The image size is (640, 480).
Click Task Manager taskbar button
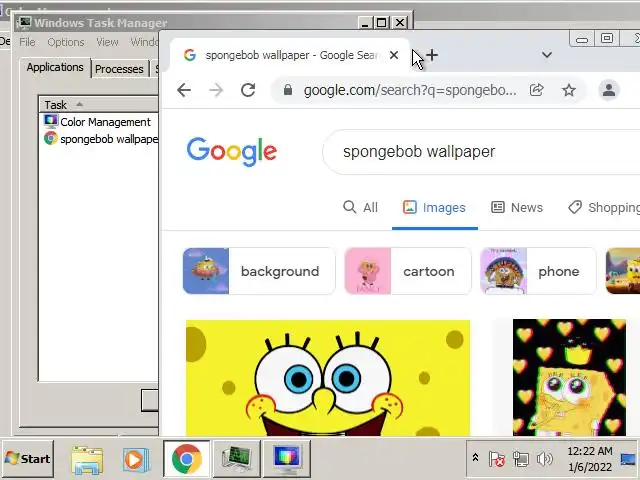click(x=237, y=459)
